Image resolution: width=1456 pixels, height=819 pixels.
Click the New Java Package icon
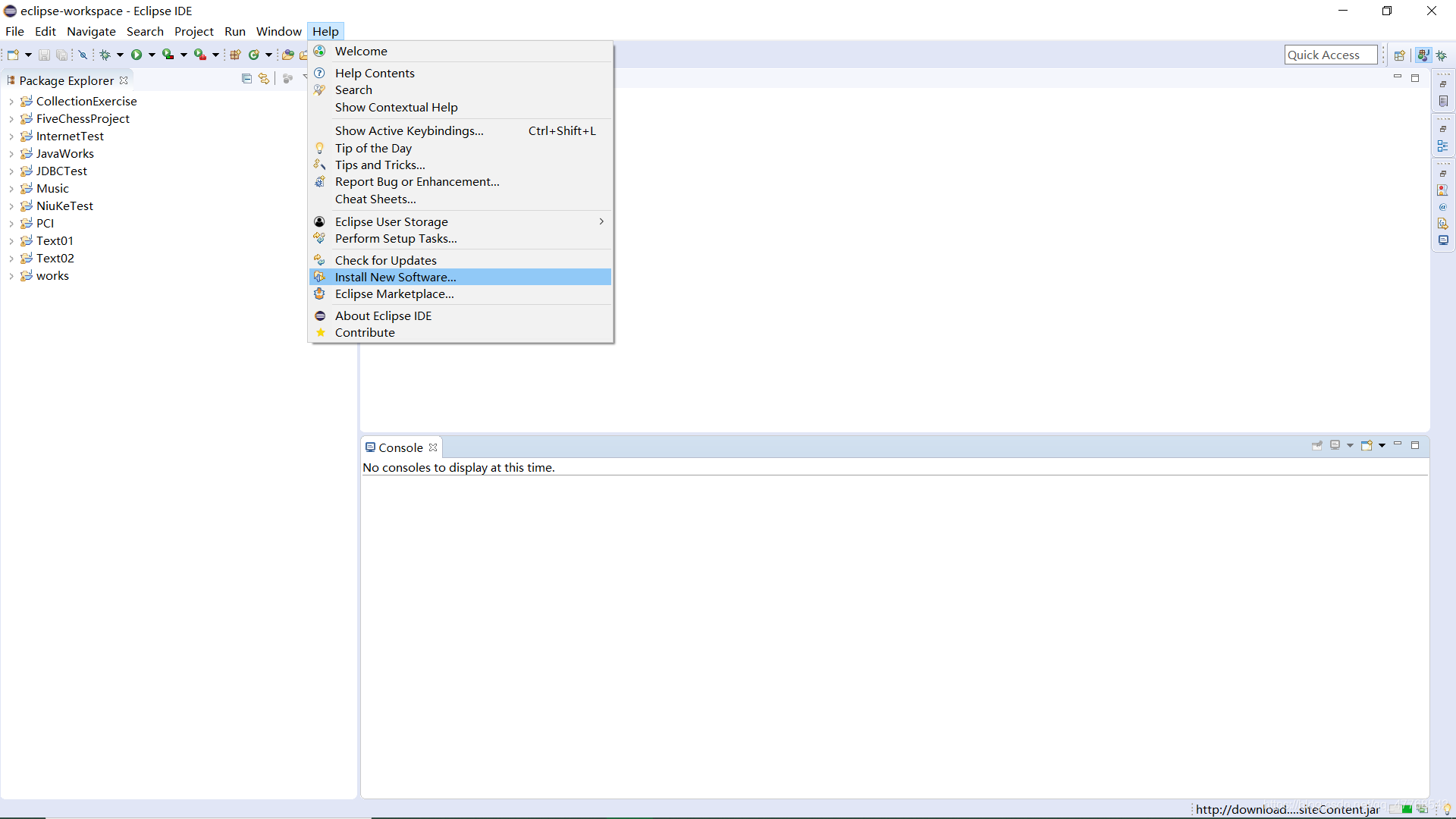tap(235, 55)
